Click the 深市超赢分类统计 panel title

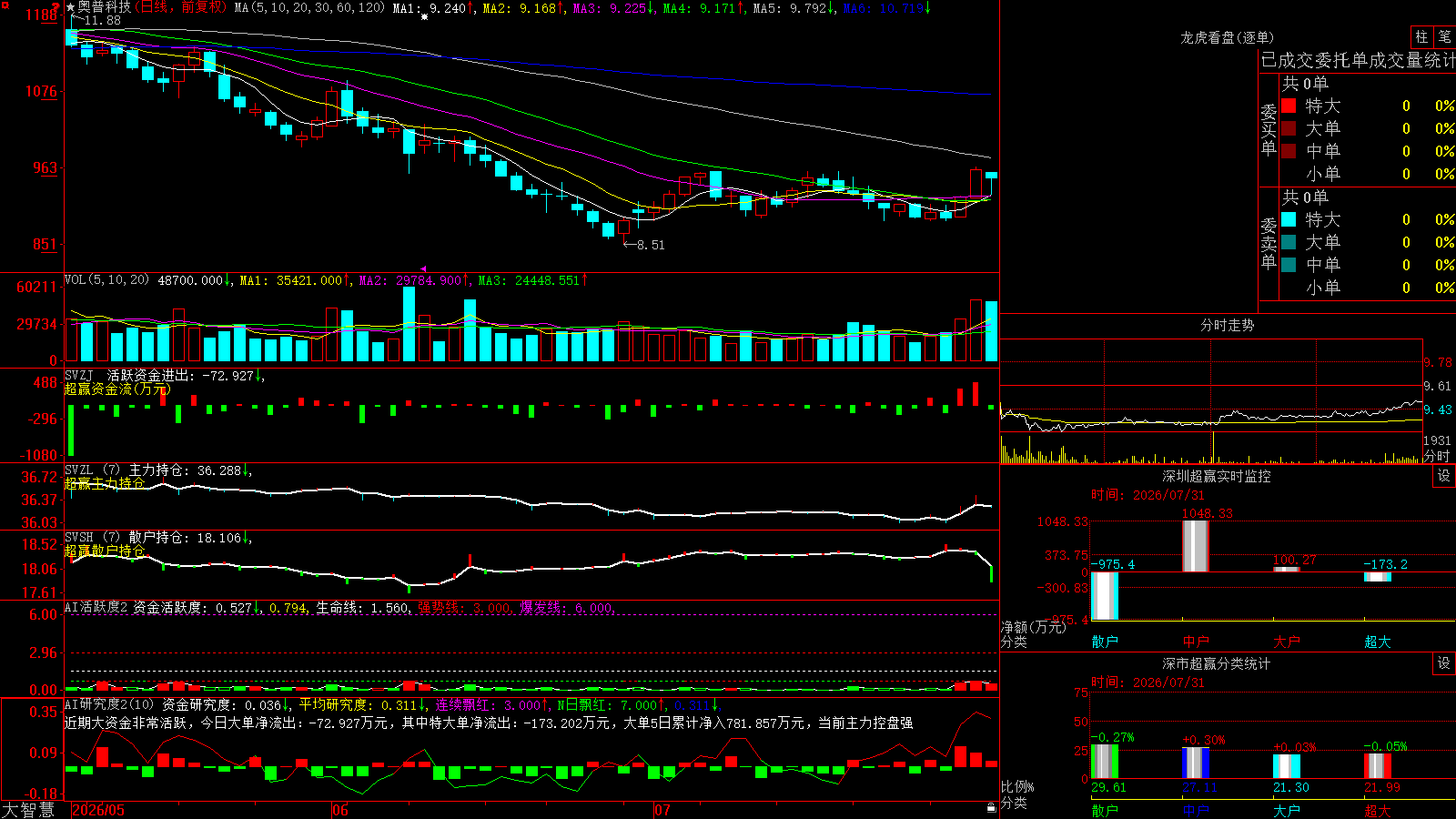[x=1217, y=663]
